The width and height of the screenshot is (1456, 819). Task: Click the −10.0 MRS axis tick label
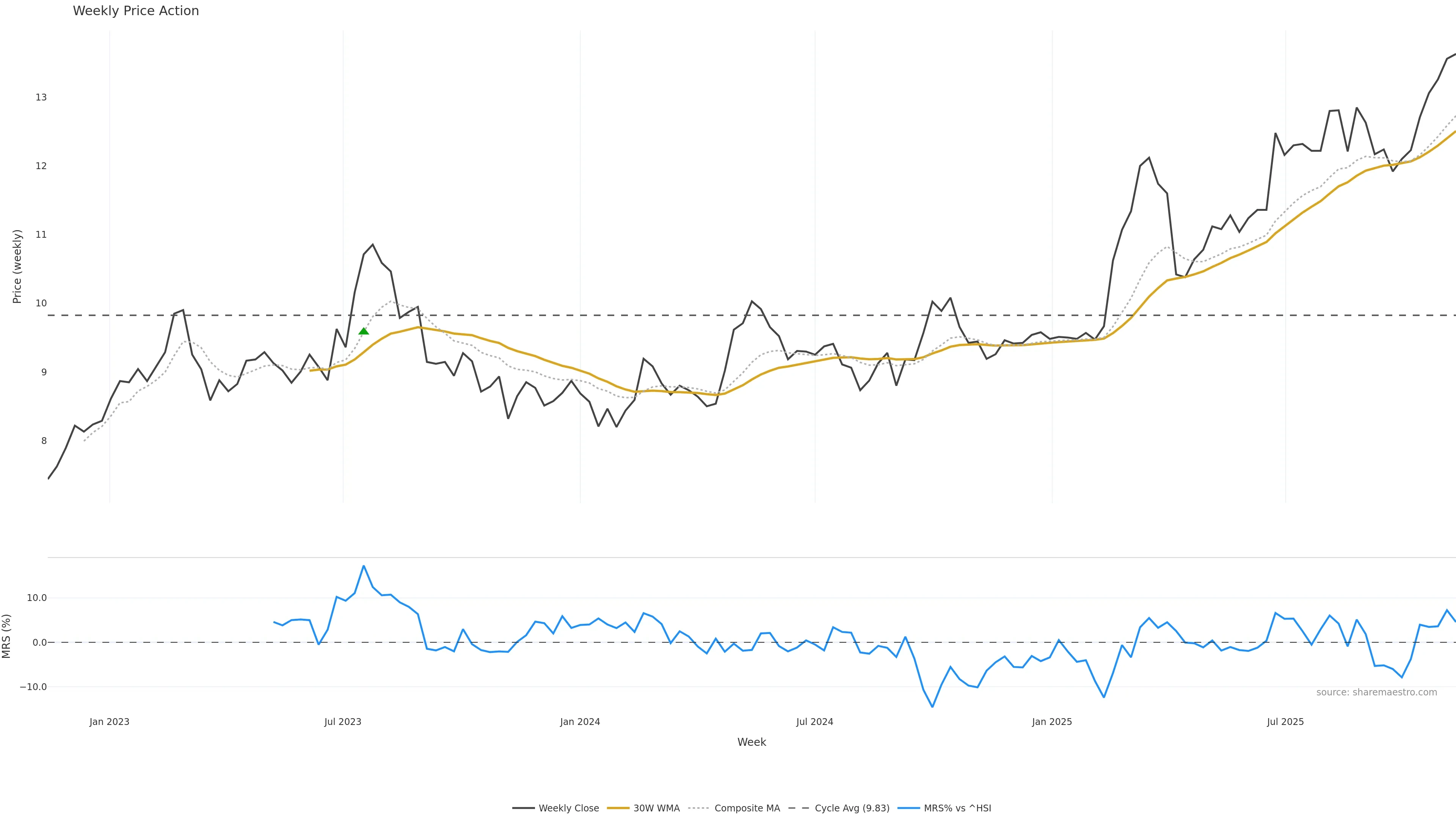coord(33,687)
